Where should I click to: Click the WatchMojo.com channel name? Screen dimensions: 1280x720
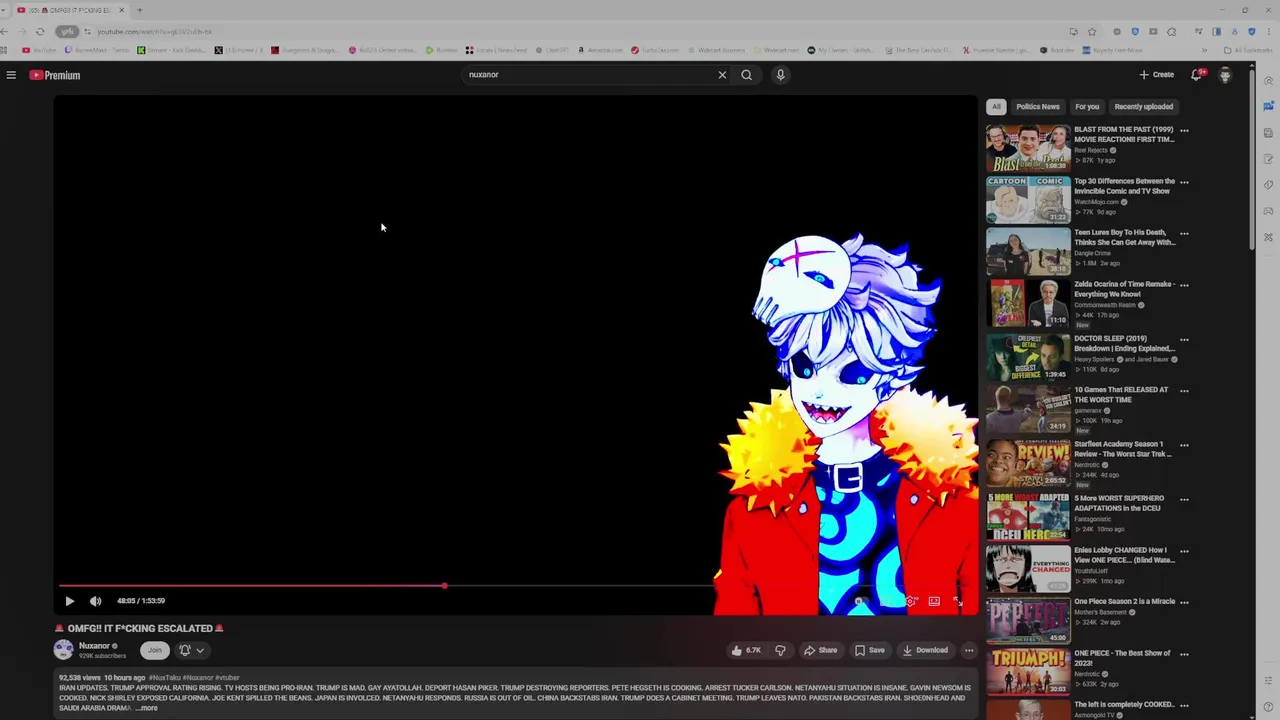[x=1096, y=202]
